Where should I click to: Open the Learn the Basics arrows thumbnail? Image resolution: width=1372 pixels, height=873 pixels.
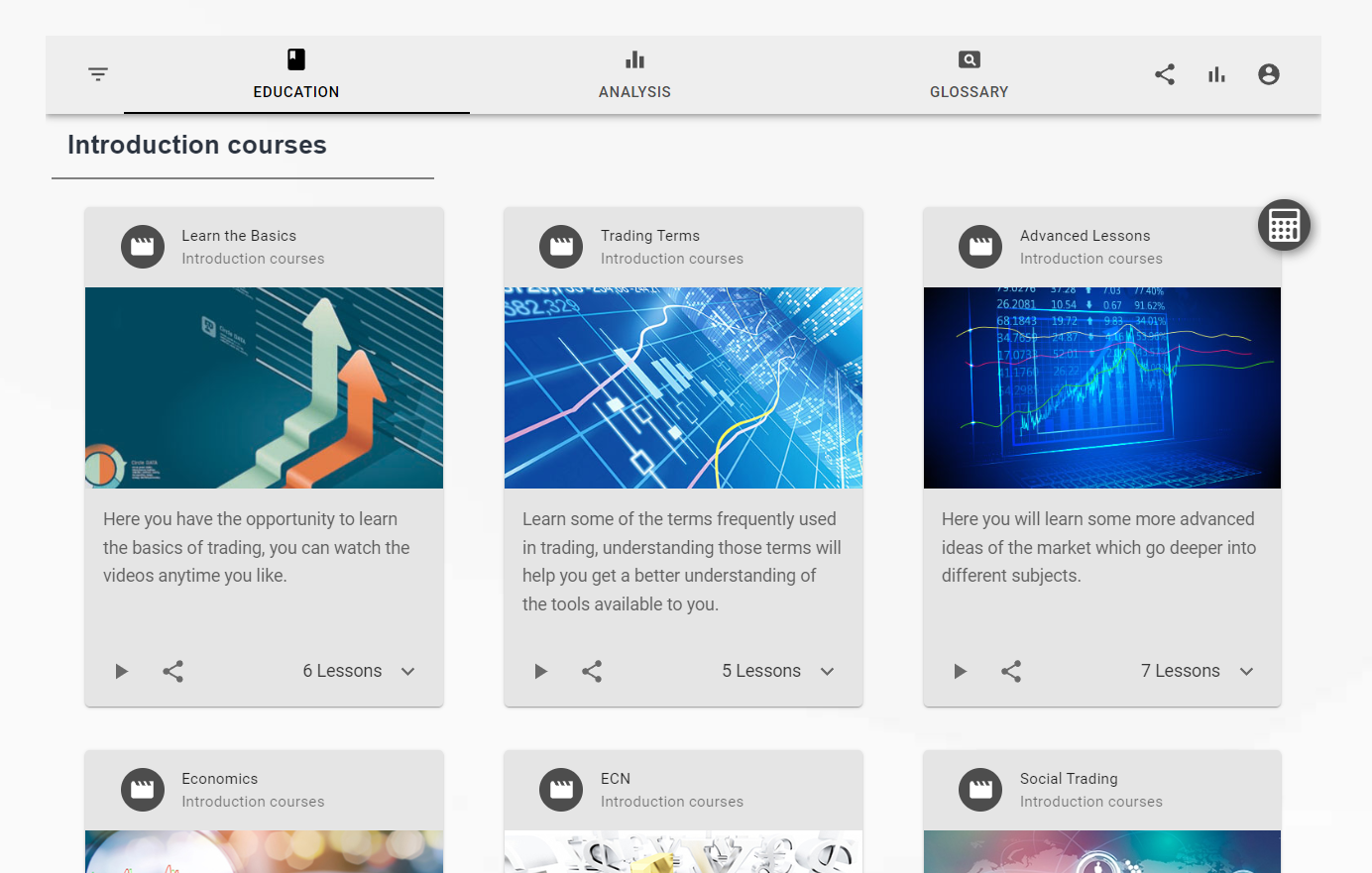click(x=264, y=387)
